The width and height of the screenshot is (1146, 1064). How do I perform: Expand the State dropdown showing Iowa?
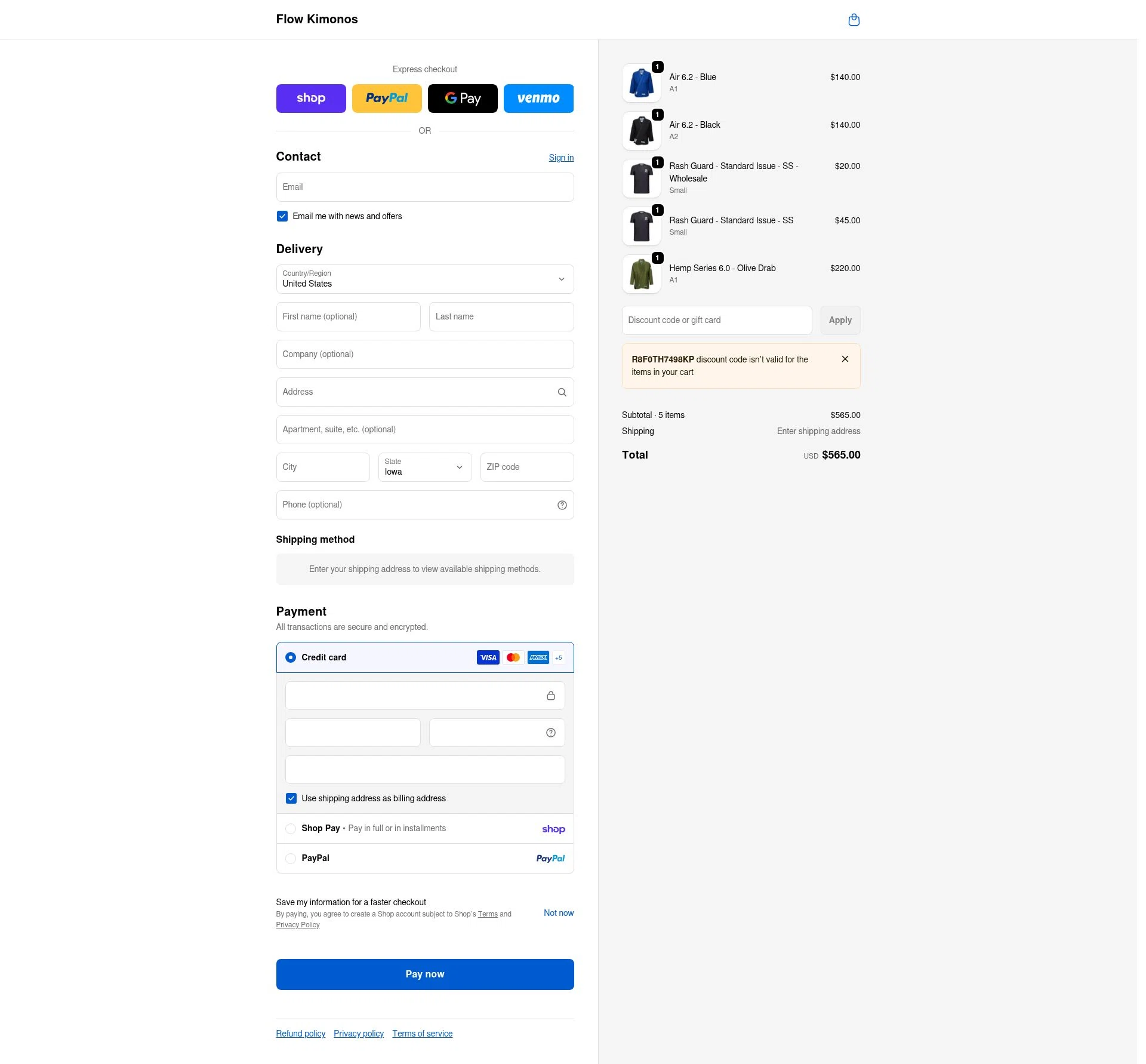tap(425, 467)
